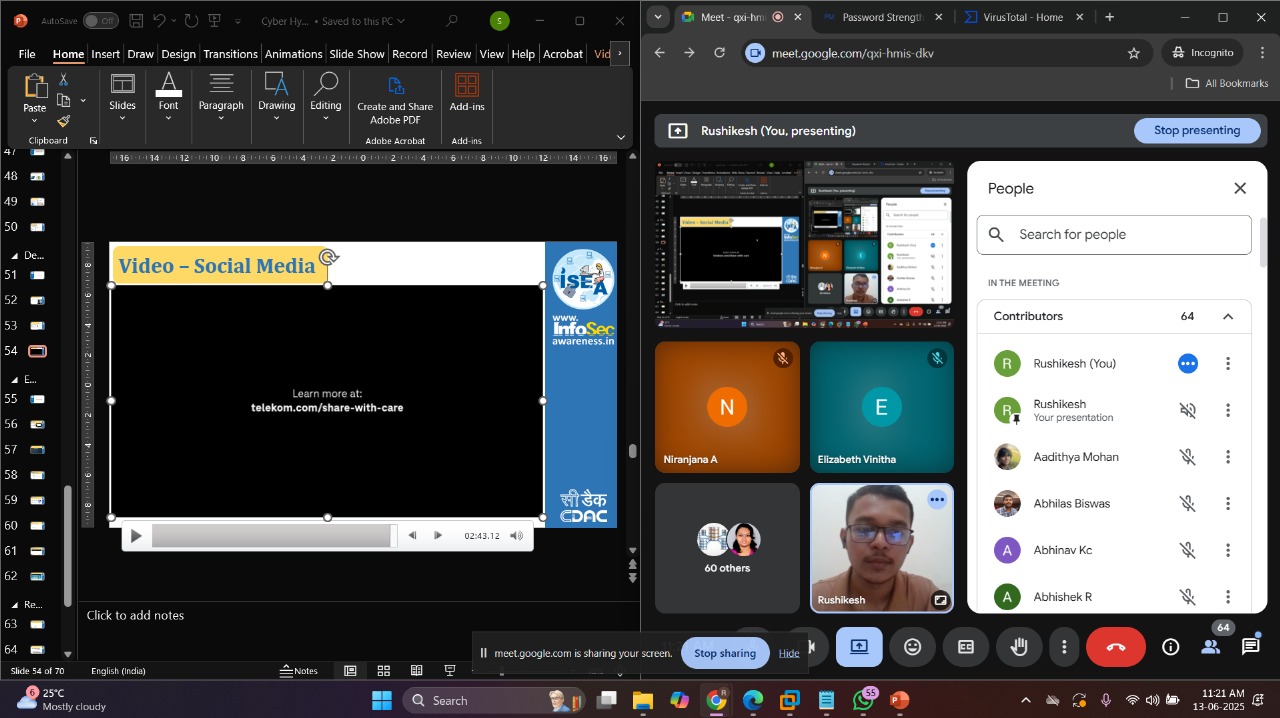Viewport: 1280px width, 718px height.
Task: Open the emoji reactions in Meet
Action: coord(912,647)
